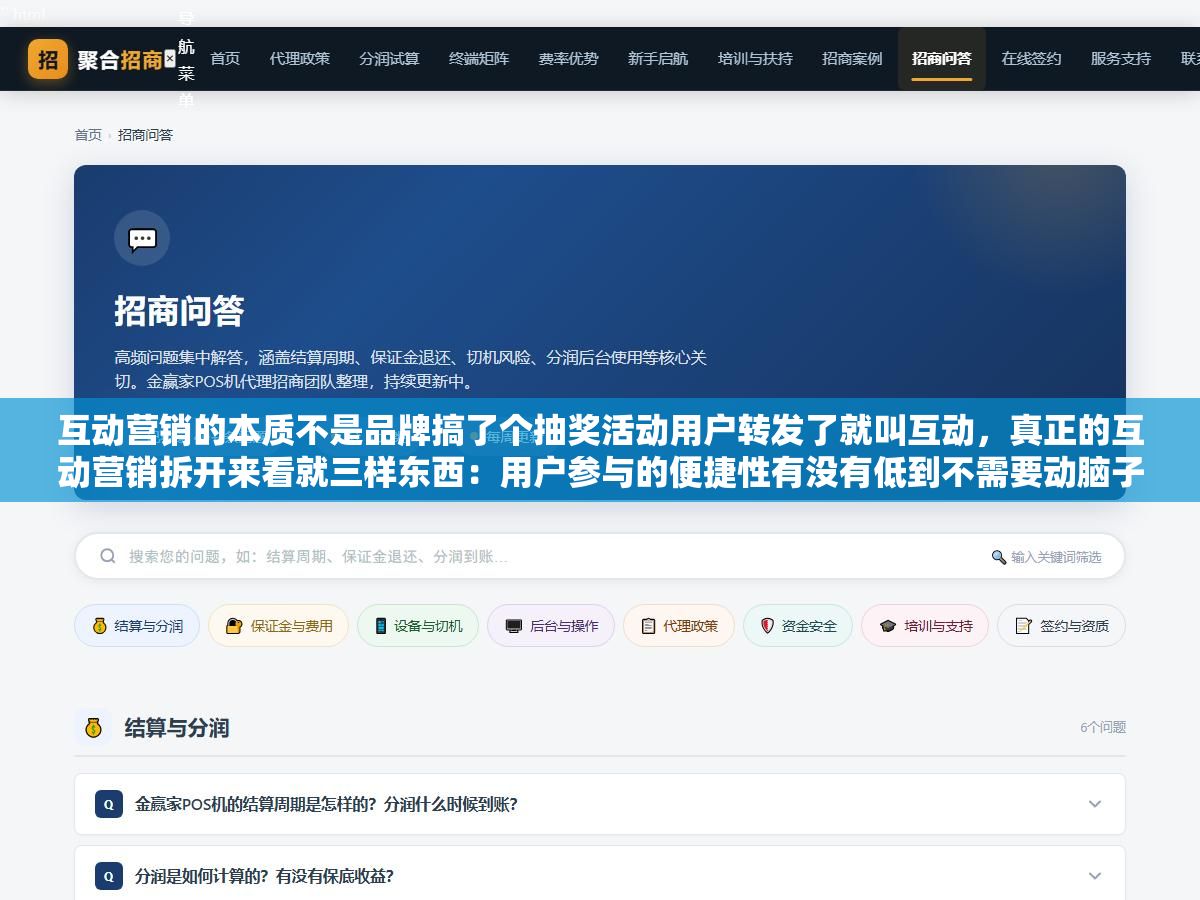Click chevron arrow of 结算周期 question row
This screenshot has height=900, width=1200.
tap(1095, 804)
